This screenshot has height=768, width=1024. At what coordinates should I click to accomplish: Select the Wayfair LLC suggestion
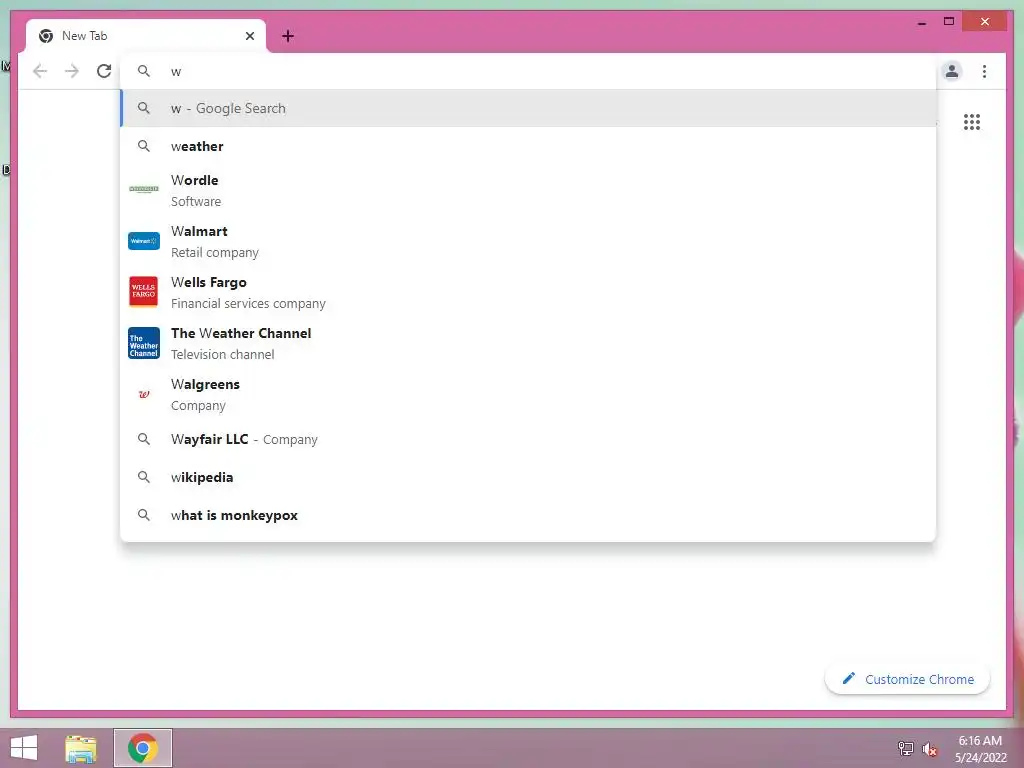point(528,440)
